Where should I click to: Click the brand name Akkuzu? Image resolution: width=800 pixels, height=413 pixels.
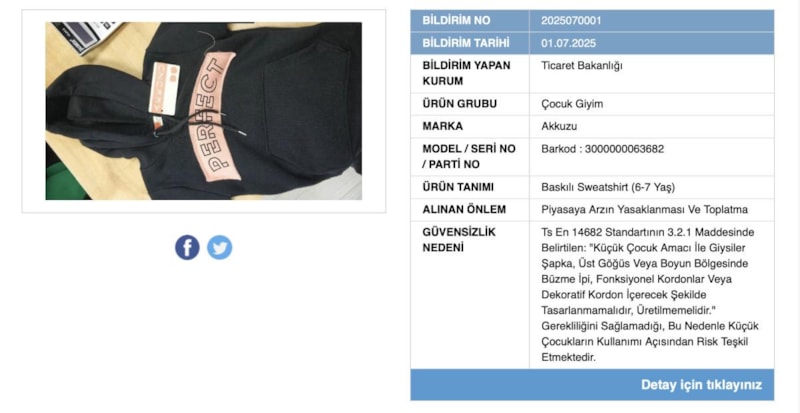[x=559, y=126]
